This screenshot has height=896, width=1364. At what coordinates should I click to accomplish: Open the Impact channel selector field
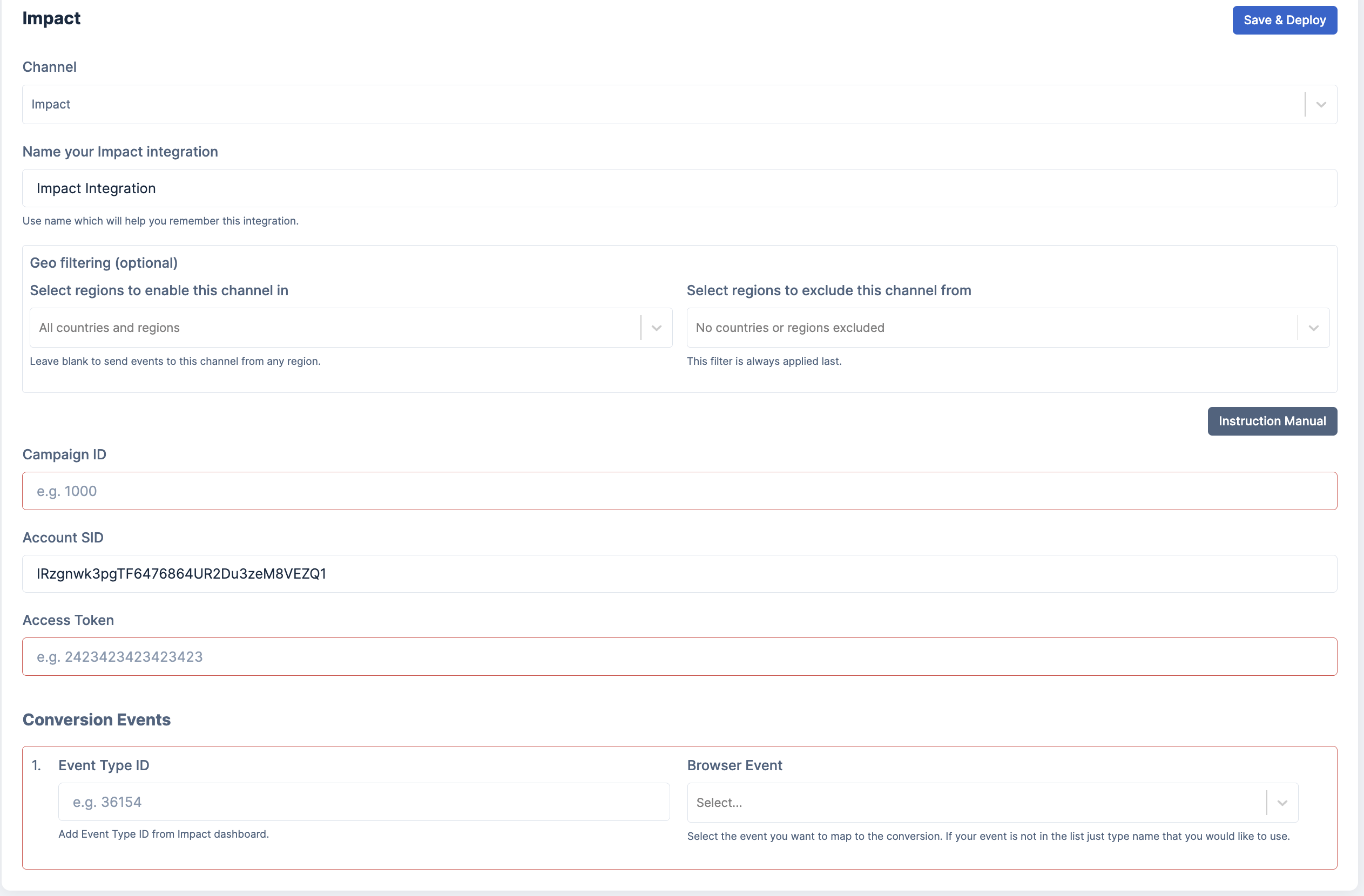(x=659, y=104)
